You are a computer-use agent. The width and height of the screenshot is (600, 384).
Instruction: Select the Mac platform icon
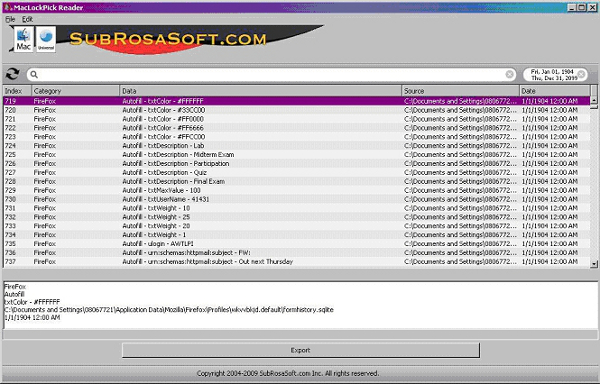click(x=24, y=39)
